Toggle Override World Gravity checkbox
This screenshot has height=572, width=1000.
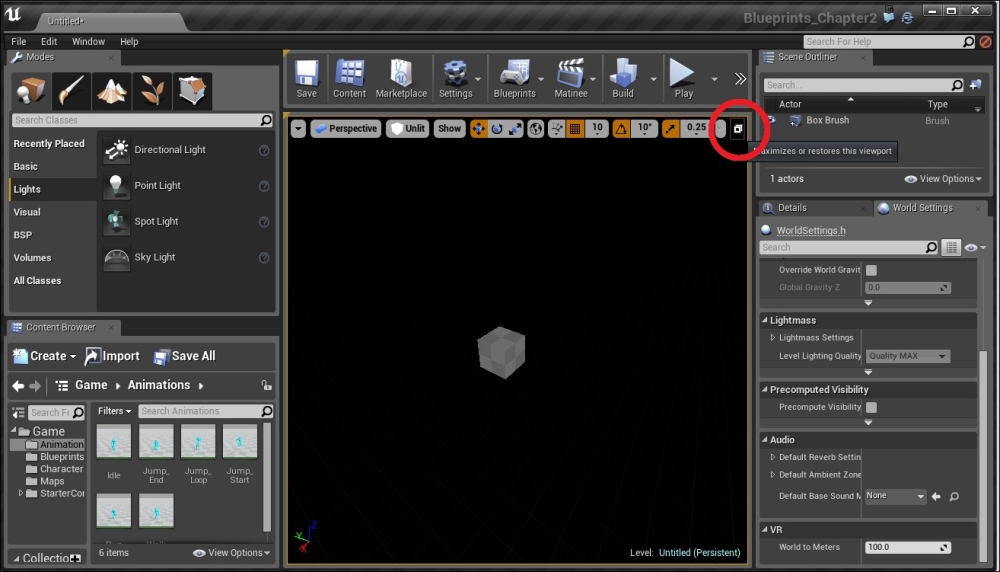pyautogui.click(x=871, y=270)
